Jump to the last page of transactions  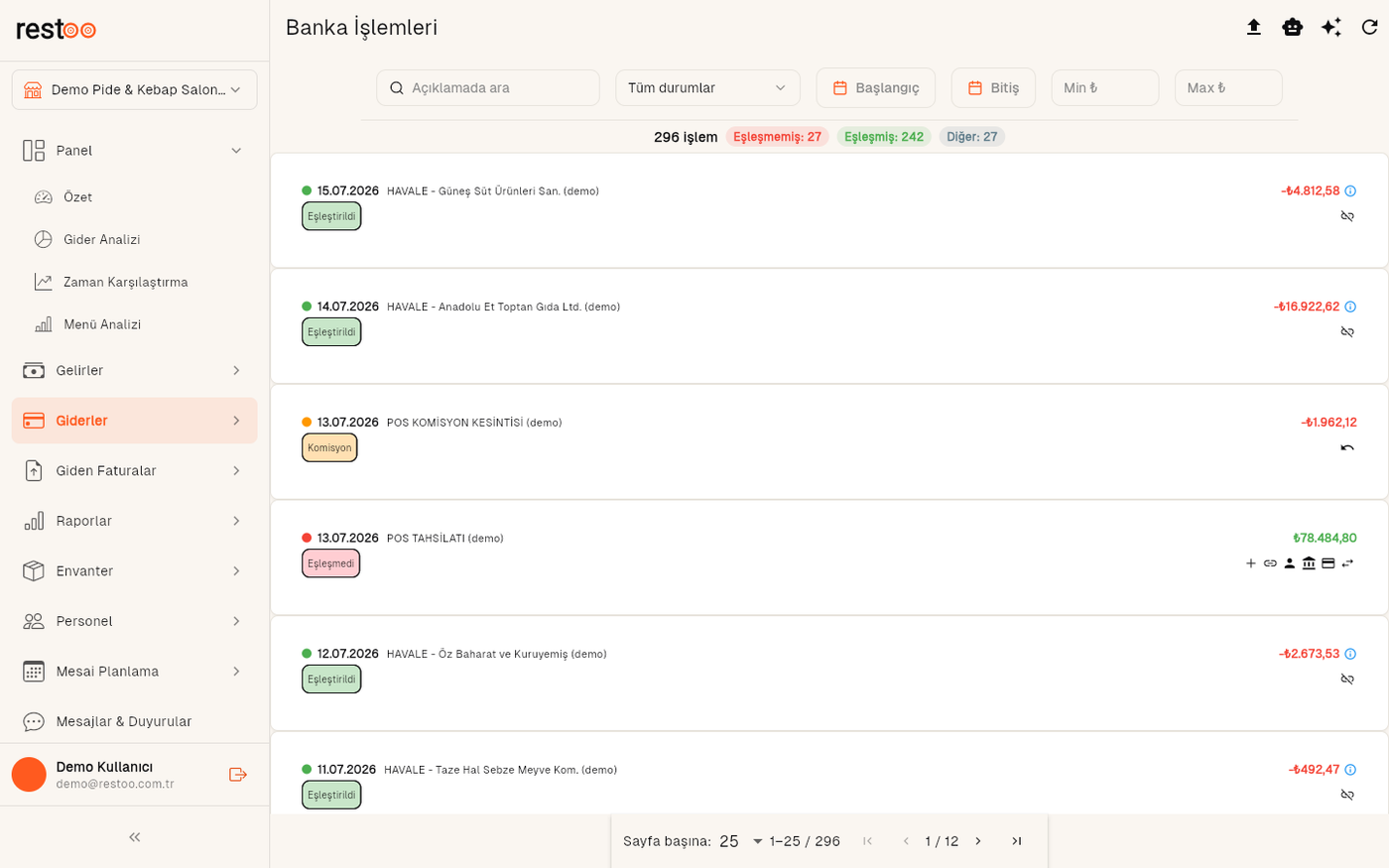tap(1017, 841)
